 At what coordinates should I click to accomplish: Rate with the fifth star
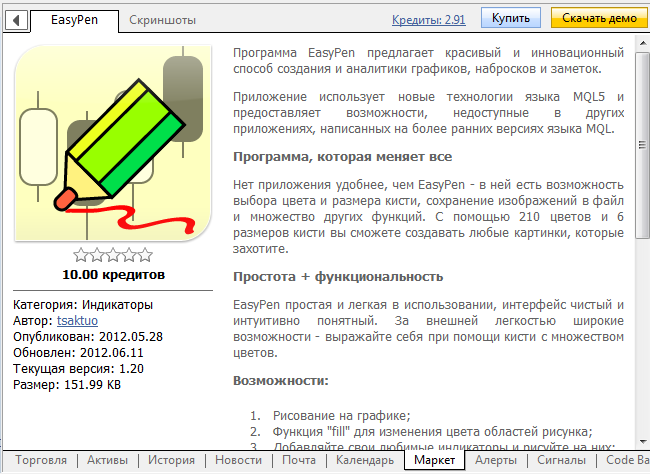146,255
